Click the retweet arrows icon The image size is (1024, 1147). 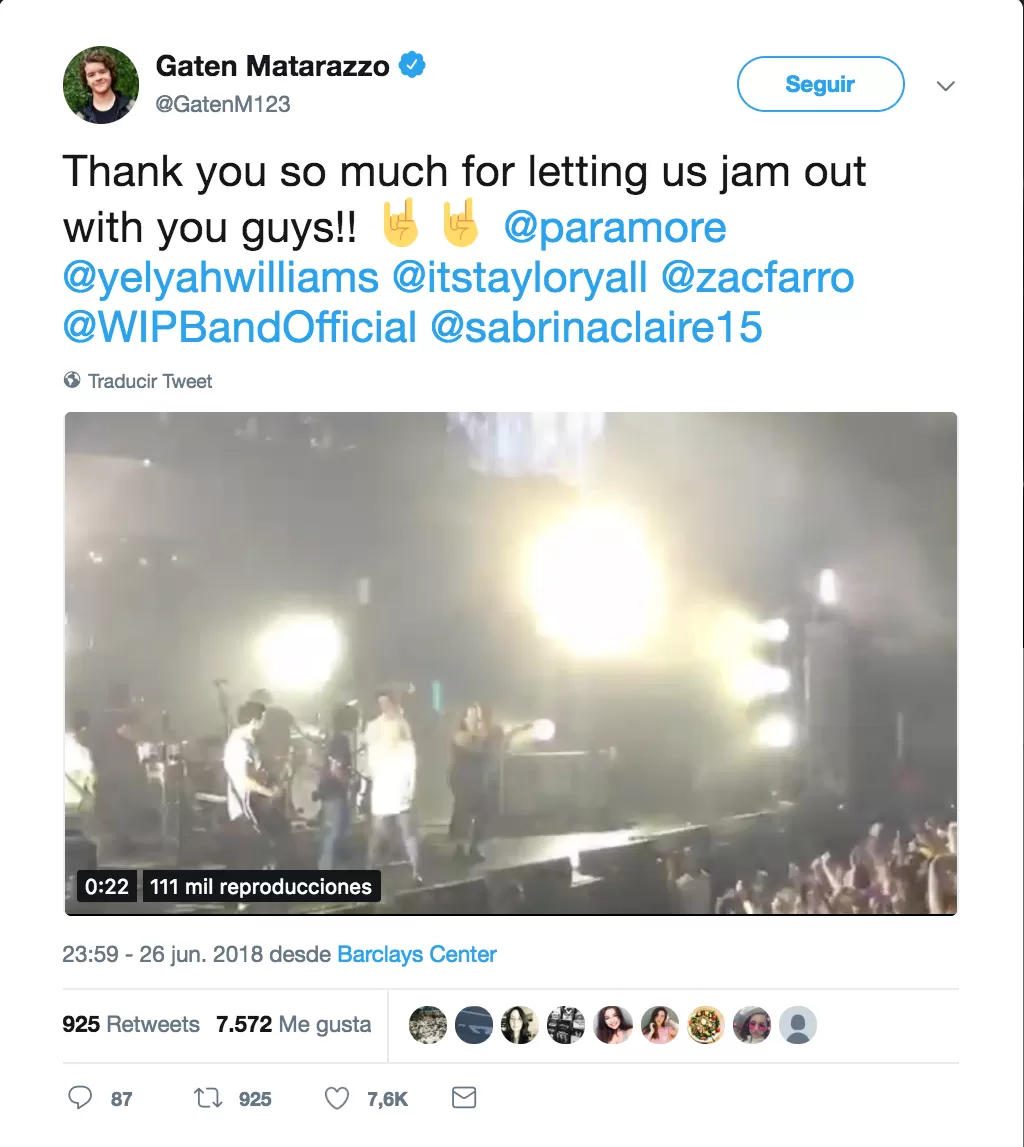(206, 1098)
